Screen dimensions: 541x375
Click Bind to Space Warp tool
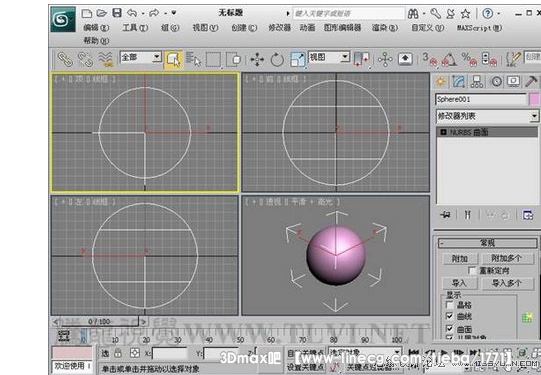(106, 59)
